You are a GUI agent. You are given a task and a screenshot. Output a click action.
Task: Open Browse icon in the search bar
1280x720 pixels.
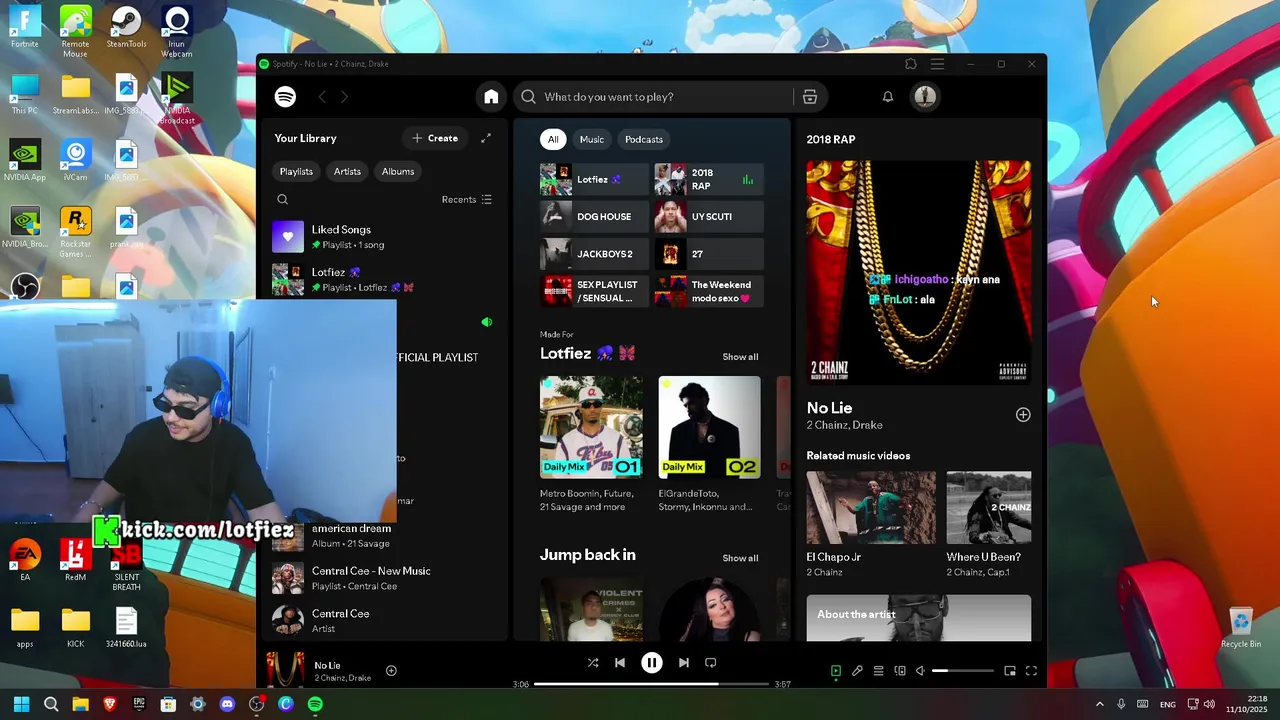[810, 97]
